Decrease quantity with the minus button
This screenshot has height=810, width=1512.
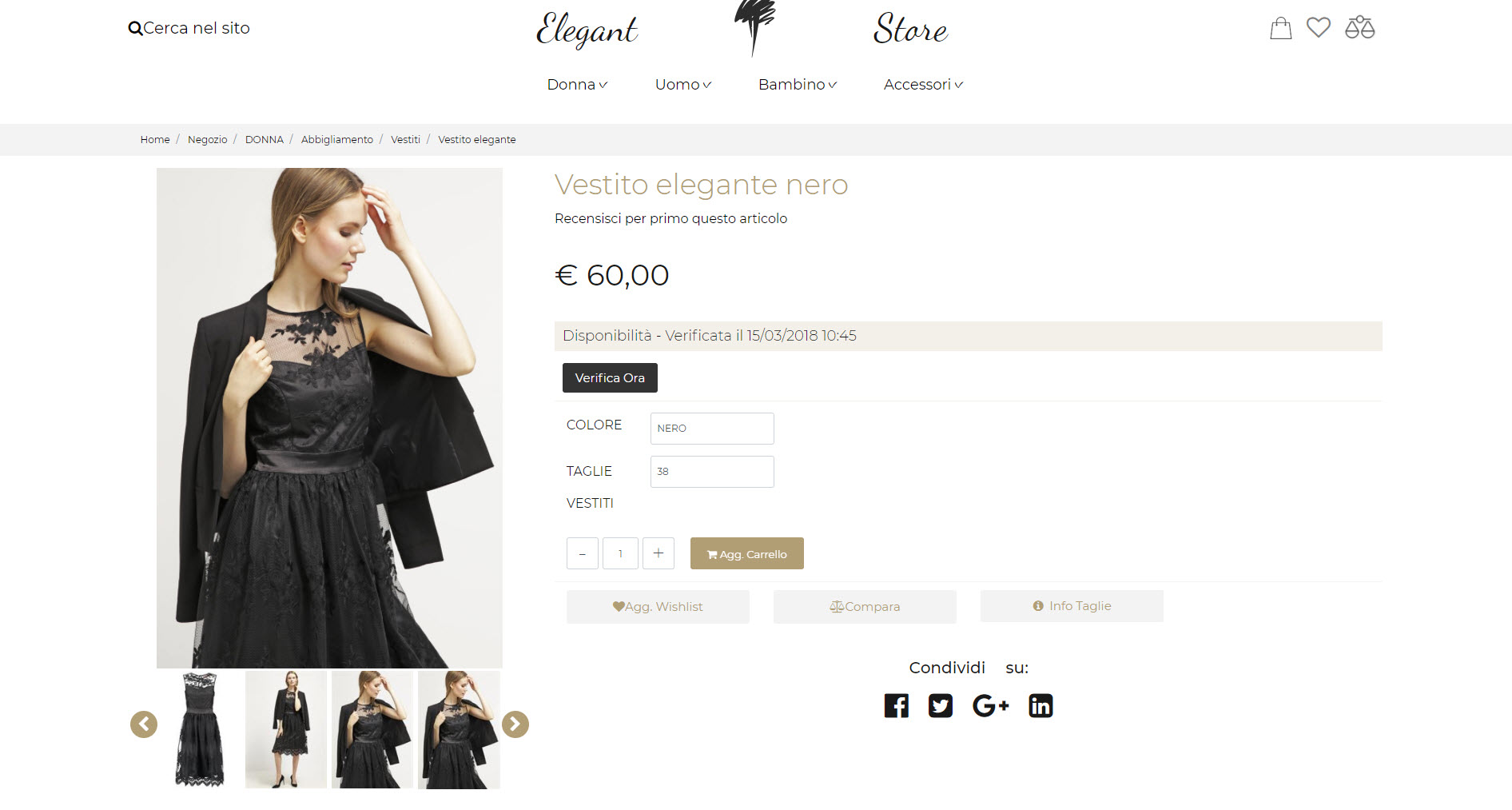[x=583, y=553]
